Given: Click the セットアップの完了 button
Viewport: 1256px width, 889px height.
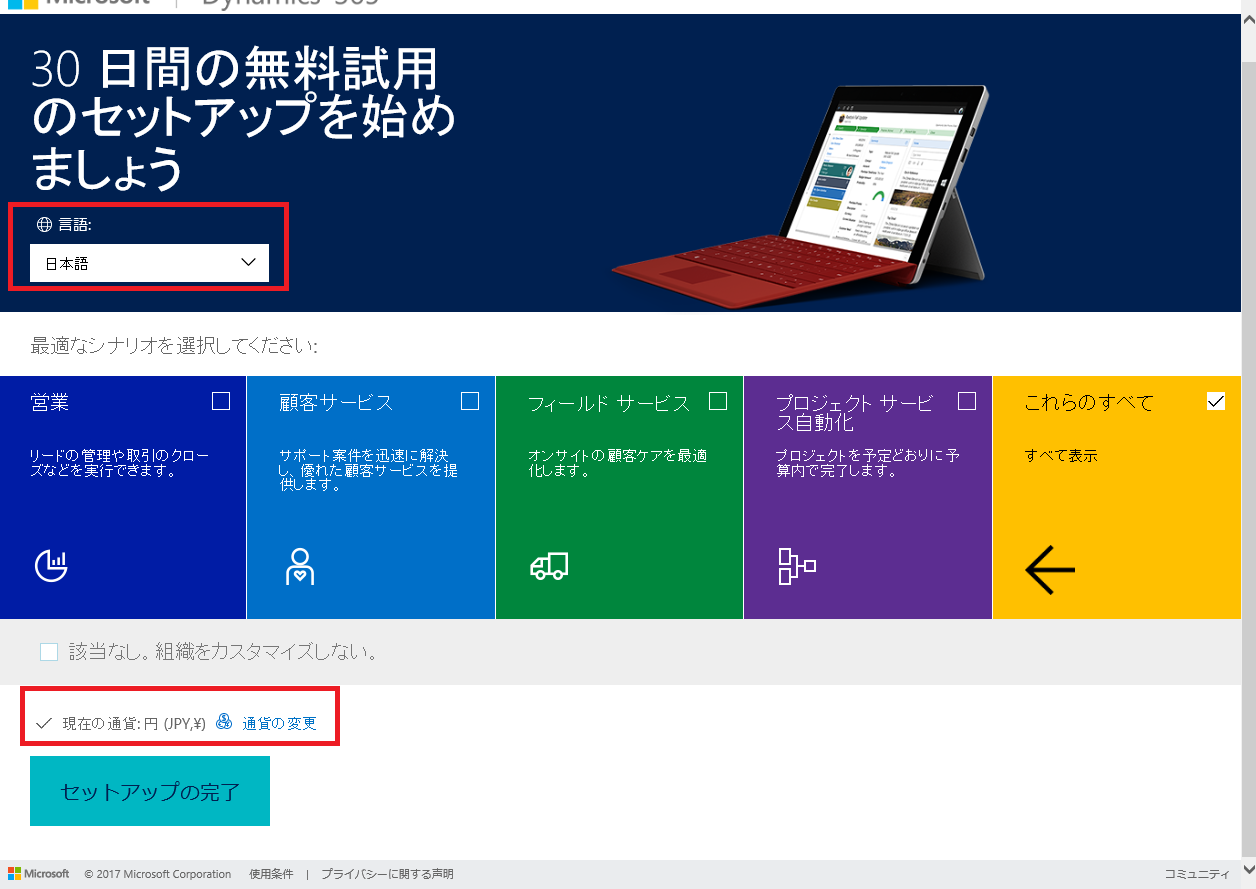Looking at the screenshot, I should (x=149, y=789).
